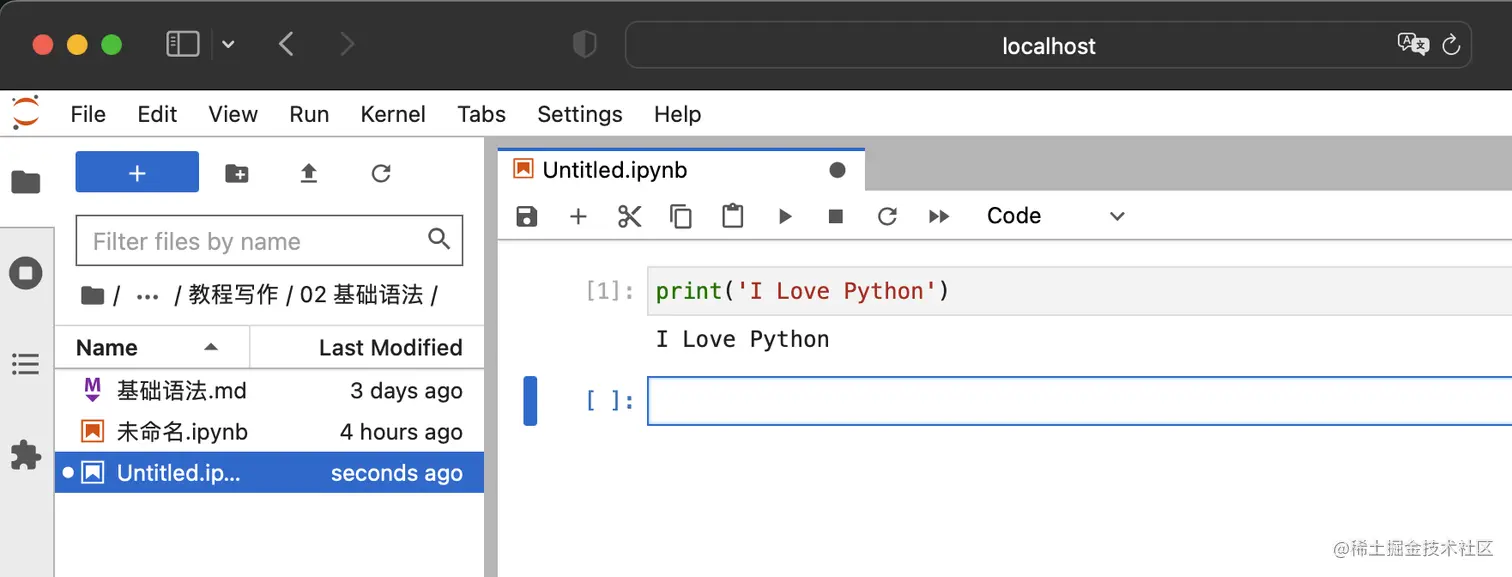The height and width of the screenshot is (577, 1512).
Task: Show the Extension Manager puzzle icon panel
Action: pyautogui.click(x=26, y=456)
